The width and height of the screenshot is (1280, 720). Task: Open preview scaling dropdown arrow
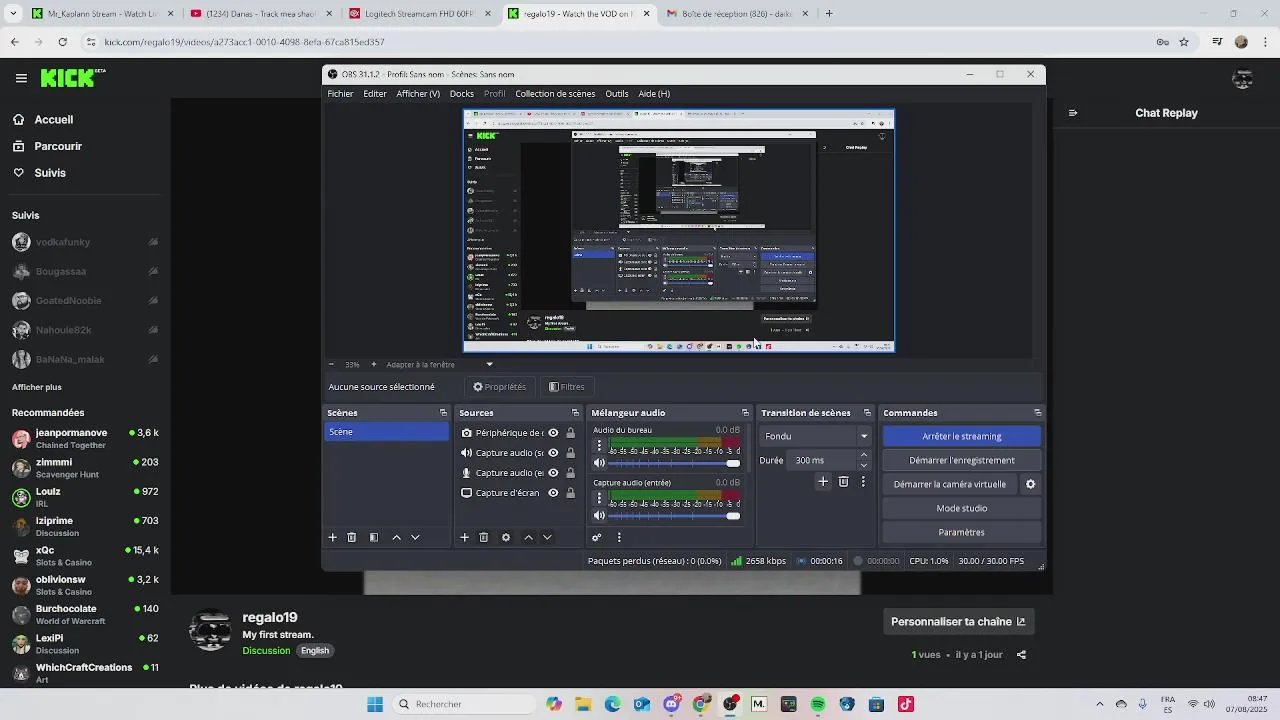point(489,364)
